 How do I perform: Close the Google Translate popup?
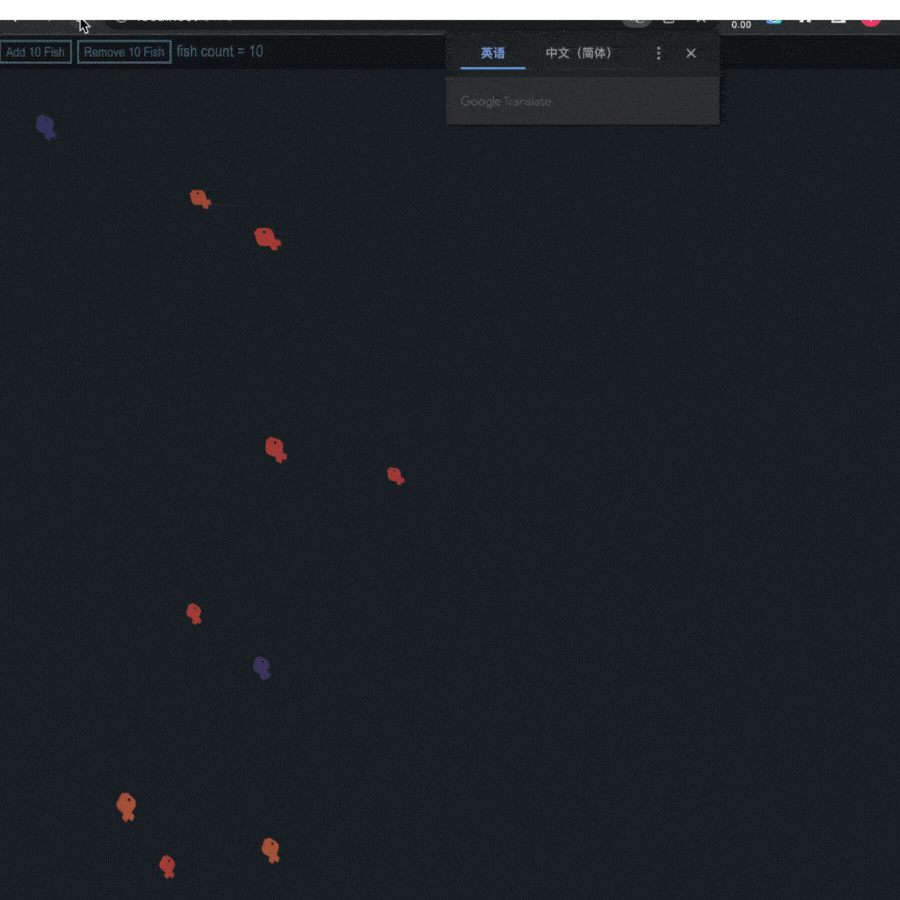click(691, 53)
